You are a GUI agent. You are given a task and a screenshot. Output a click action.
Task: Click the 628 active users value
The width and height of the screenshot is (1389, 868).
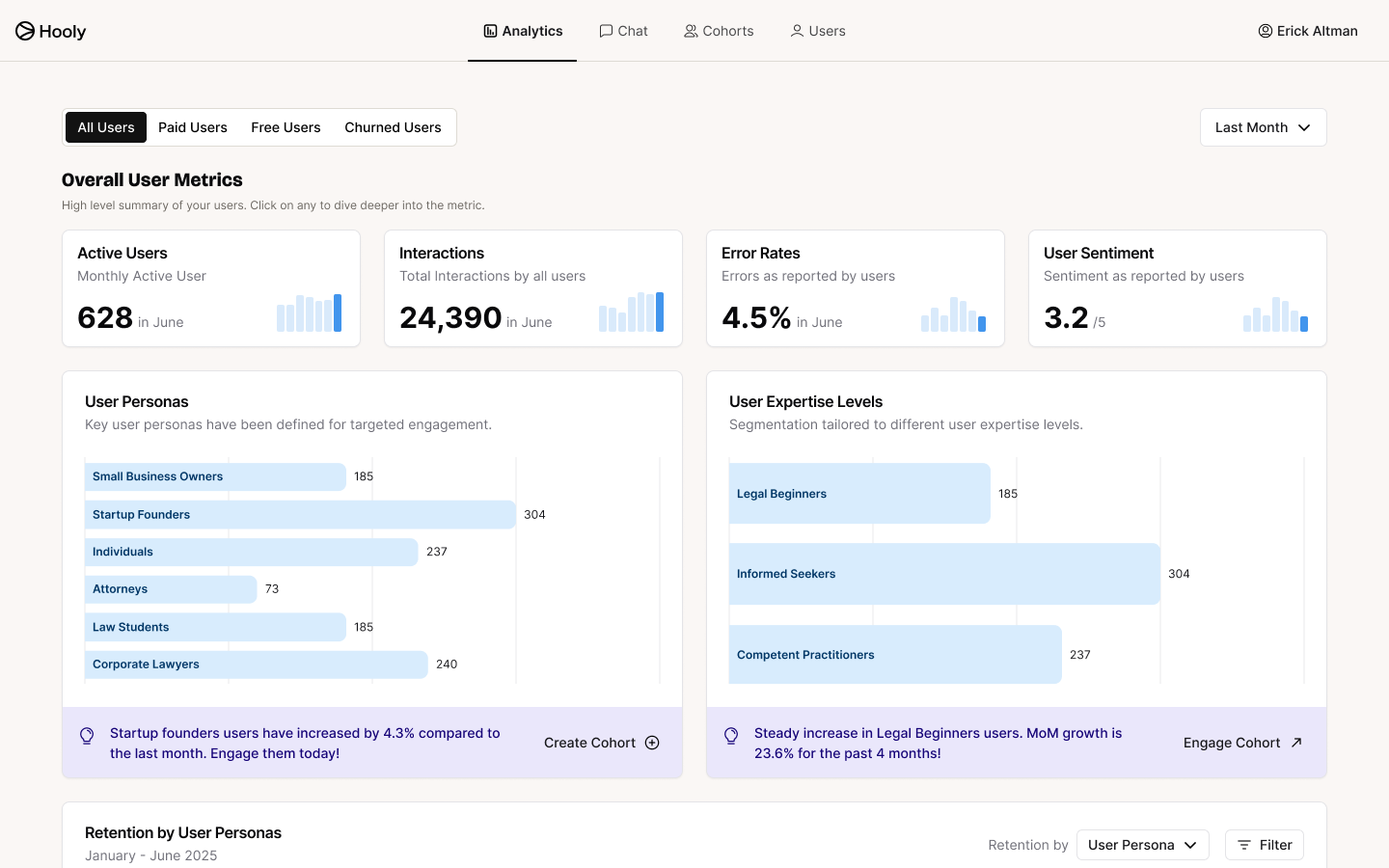tap(105, 317)
